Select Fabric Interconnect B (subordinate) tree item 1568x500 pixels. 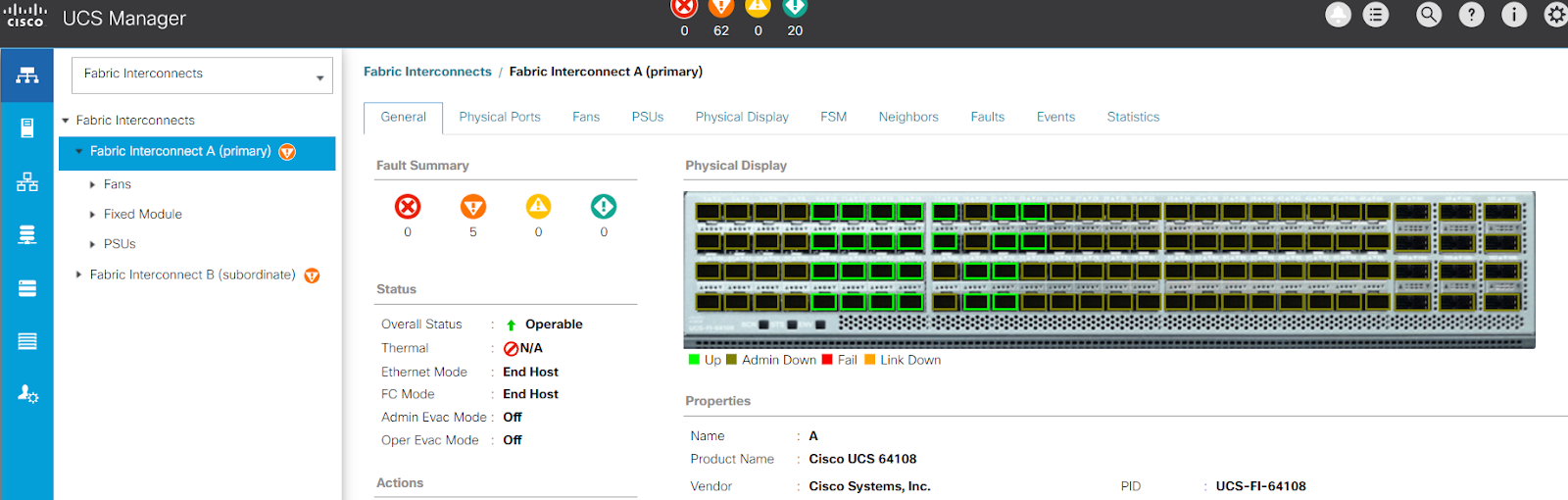point(193,275)
